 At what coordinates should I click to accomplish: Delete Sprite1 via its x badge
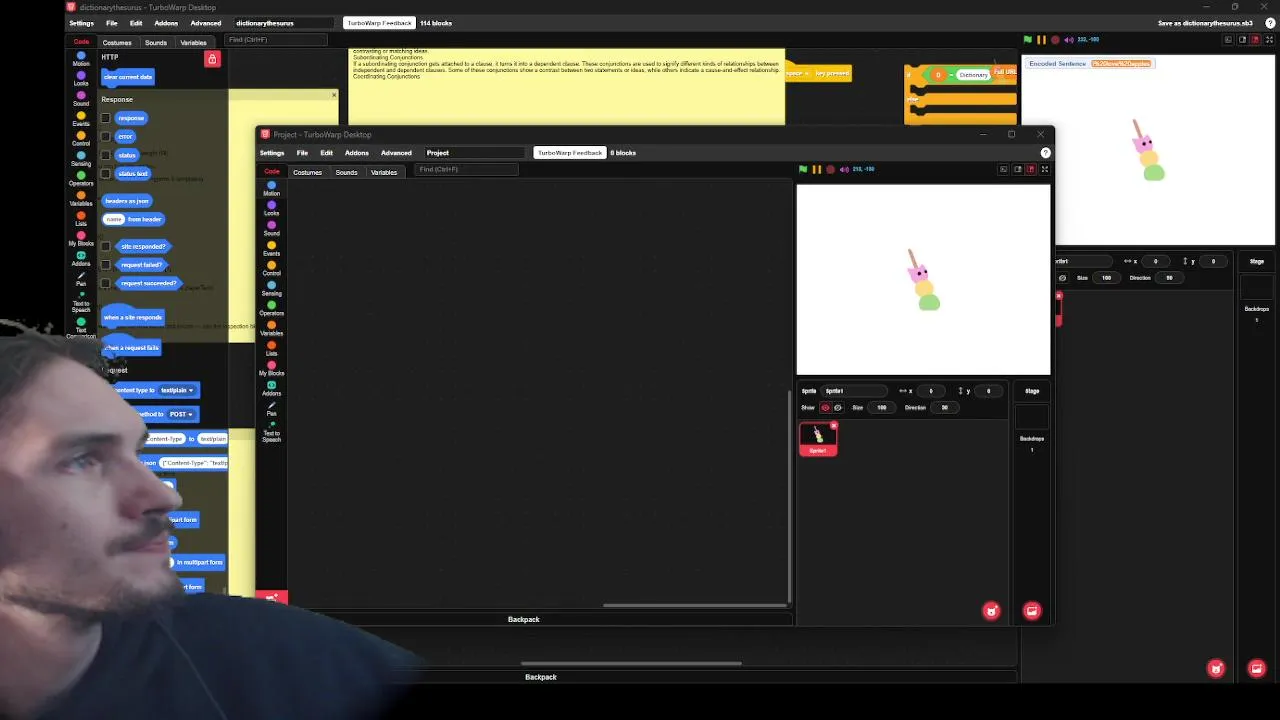click(834, 426)
